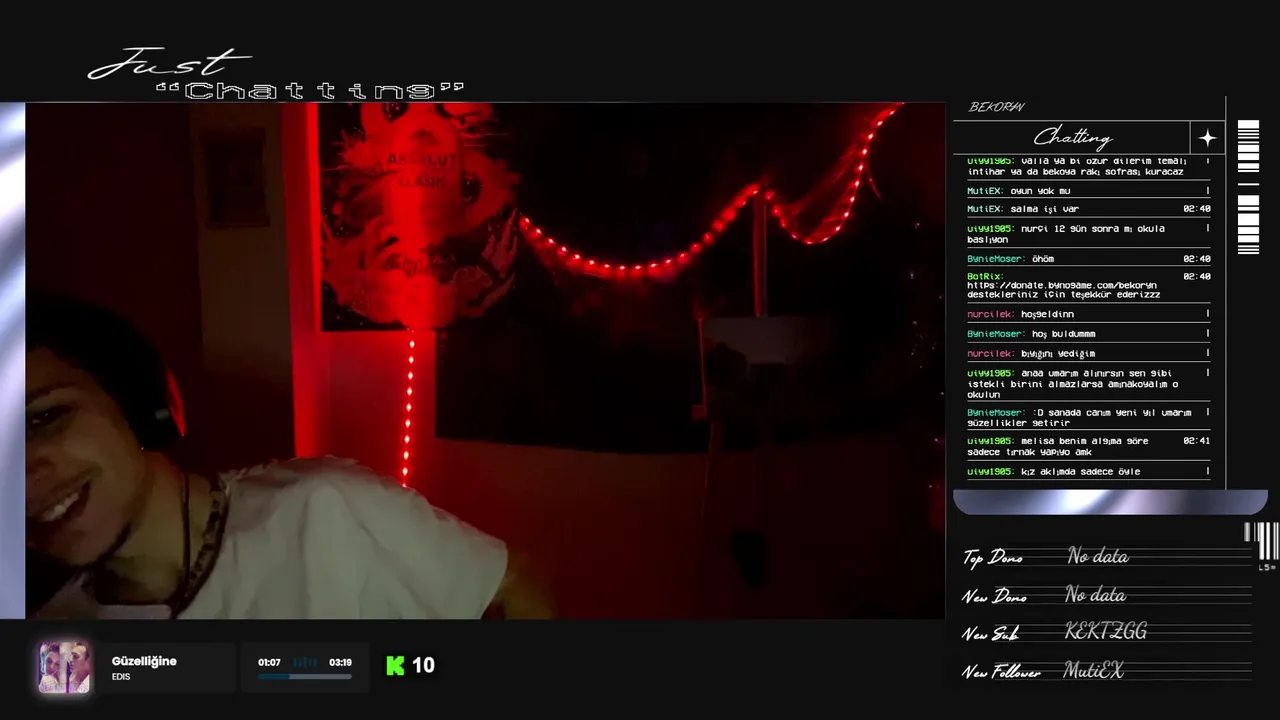This screenshot has height=720, width=1280.
Task: Click the Güzelliğine album cover thumbnail
Action: (x=64, y=668)
